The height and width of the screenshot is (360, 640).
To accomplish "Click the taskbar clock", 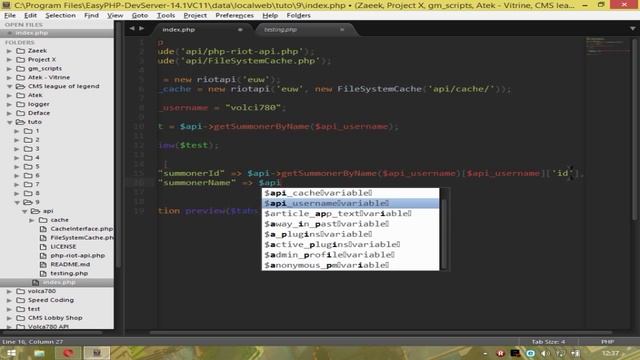I will click(x=610, y=353).
